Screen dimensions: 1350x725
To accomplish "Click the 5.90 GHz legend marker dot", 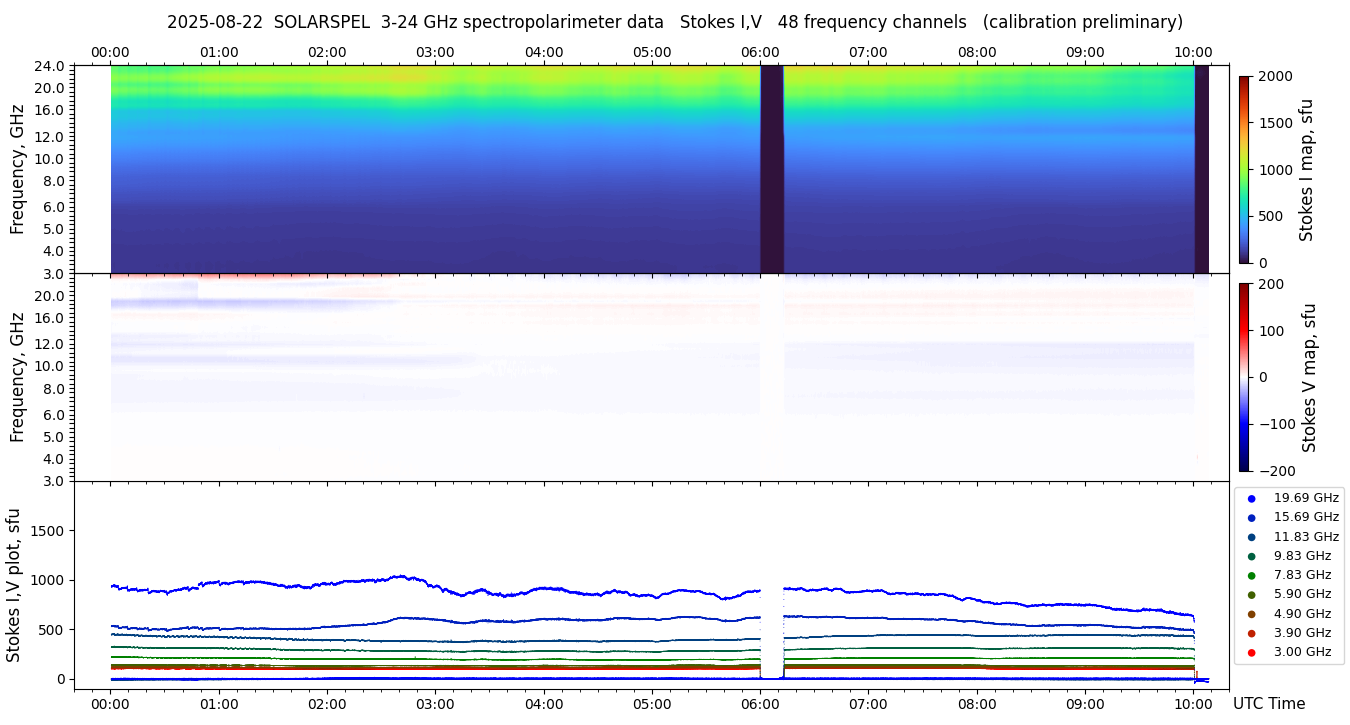I will 1251,595.
